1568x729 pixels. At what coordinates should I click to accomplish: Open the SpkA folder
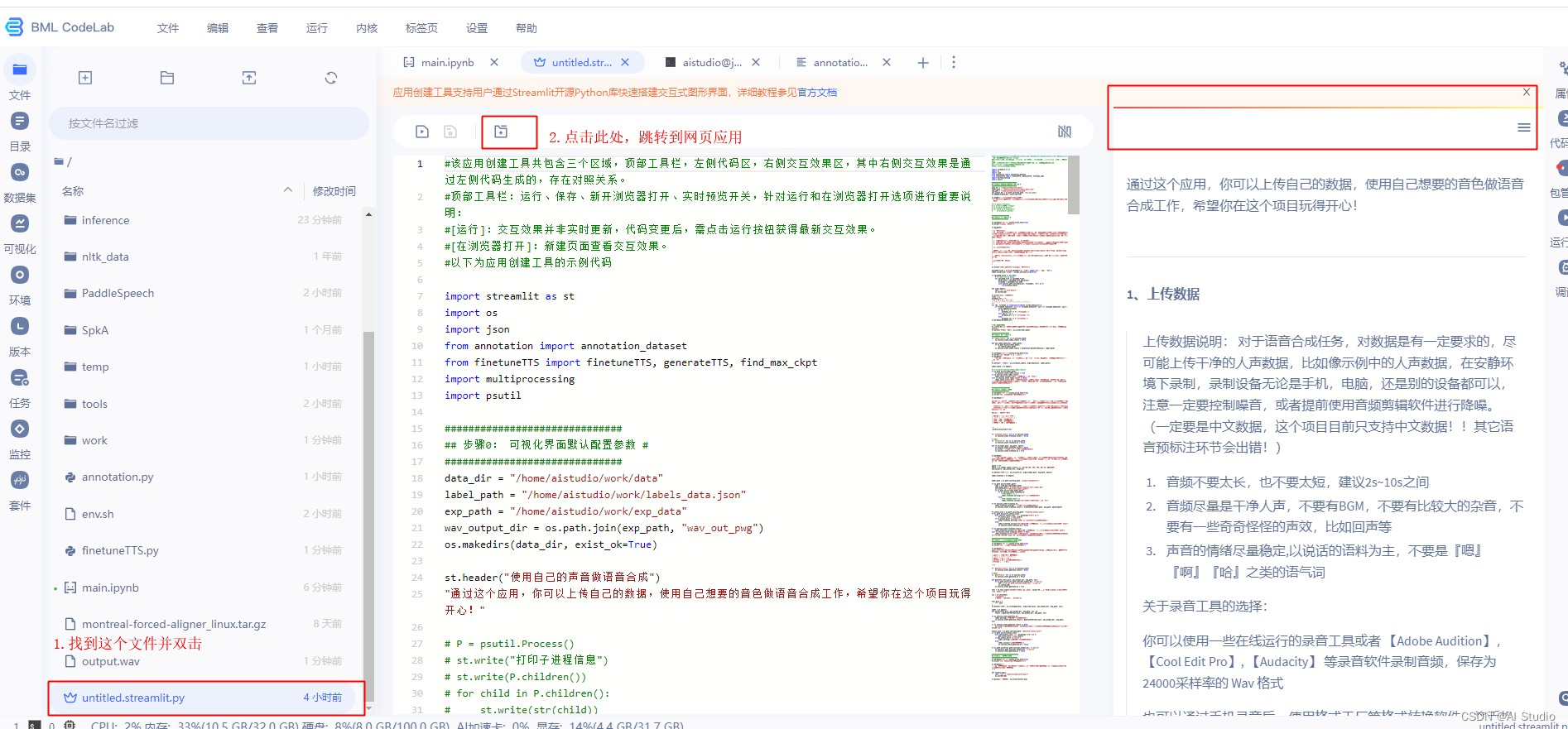pos(205,330)
